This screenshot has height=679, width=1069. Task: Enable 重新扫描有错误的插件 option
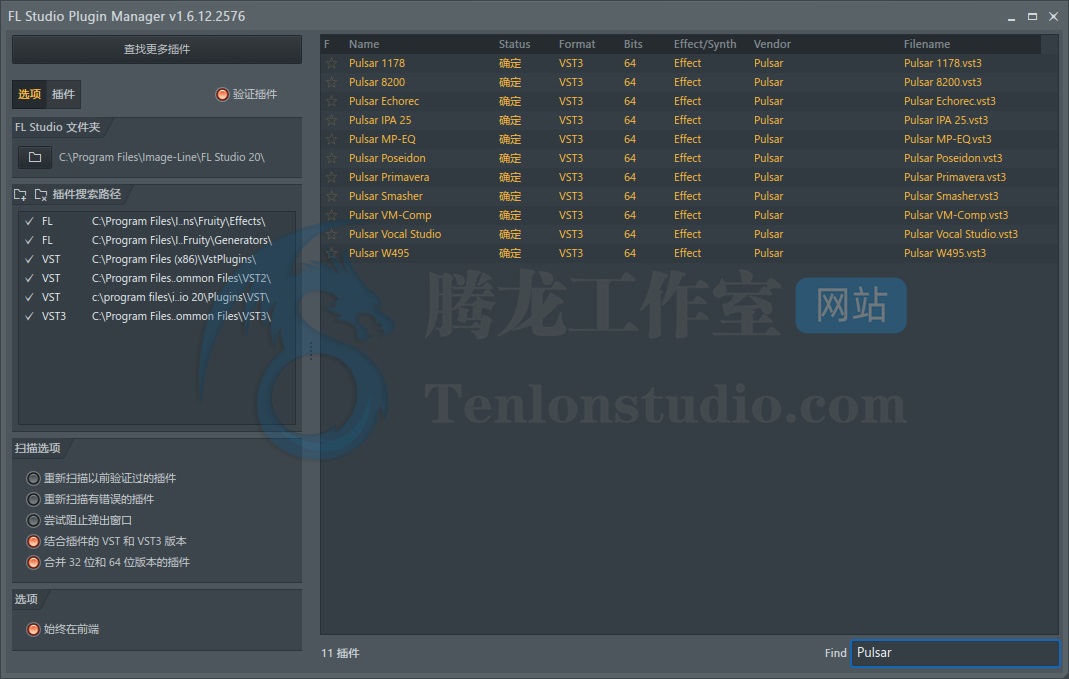(x=34, y=499)
